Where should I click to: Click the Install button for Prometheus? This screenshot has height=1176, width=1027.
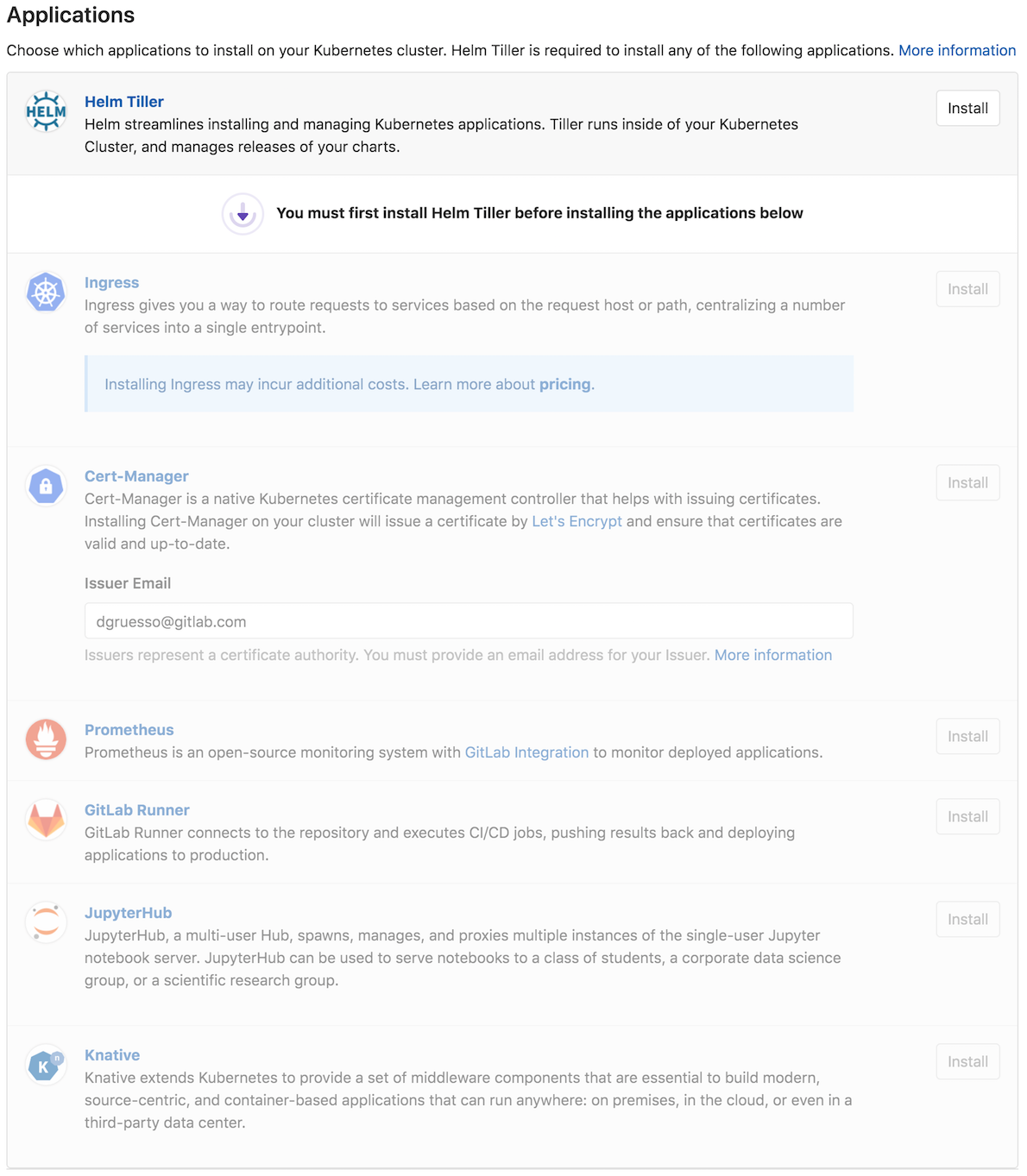(x=967, y=736)
